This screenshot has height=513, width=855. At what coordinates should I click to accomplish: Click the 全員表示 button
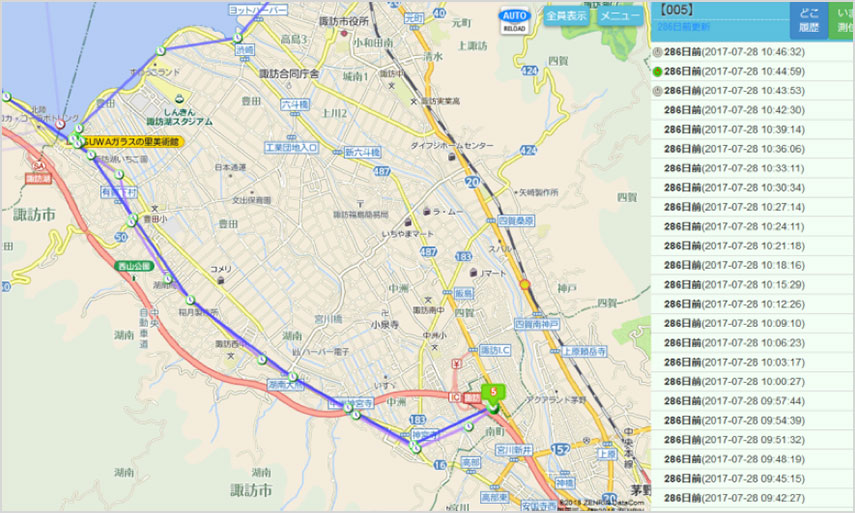pos(567,16)
